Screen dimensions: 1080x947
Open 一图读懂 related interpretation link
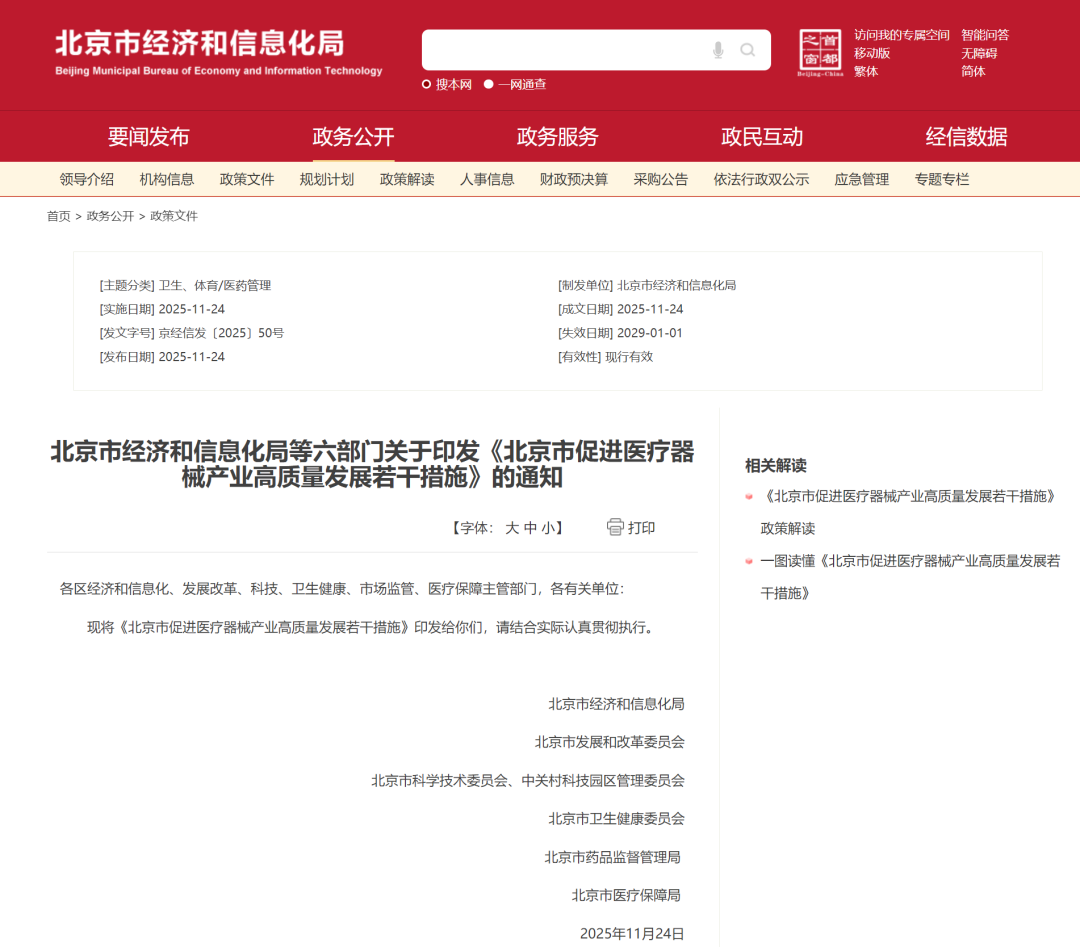(910, 577)
